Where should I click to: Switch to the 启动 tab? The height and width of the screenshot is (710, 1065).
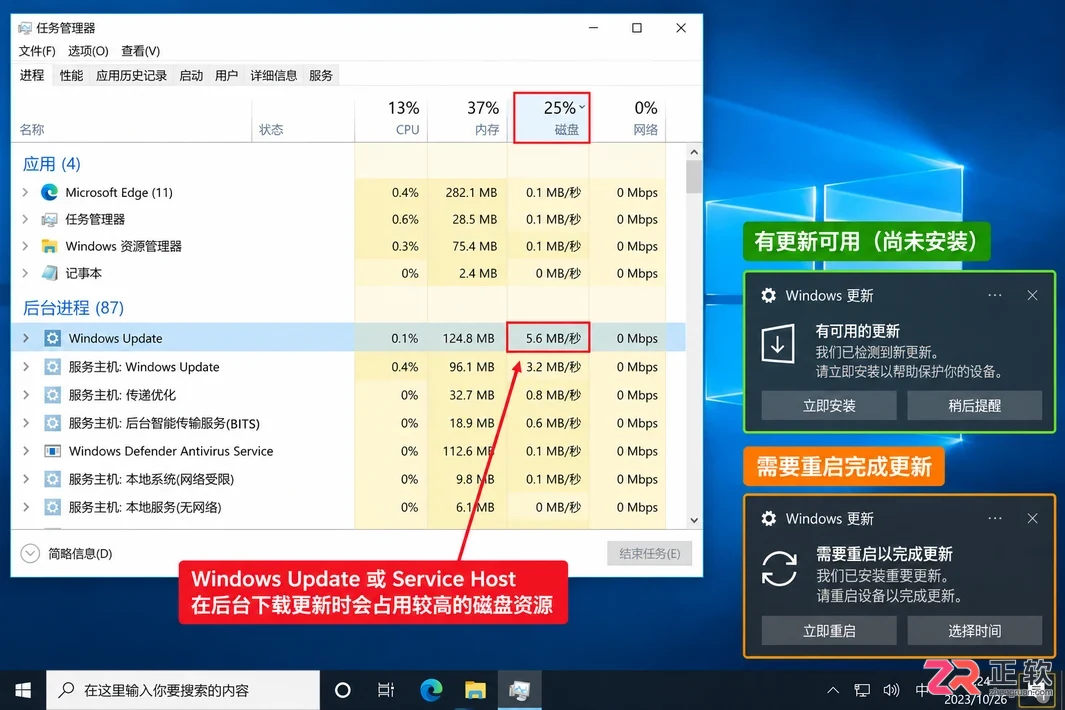coord(191,75)
